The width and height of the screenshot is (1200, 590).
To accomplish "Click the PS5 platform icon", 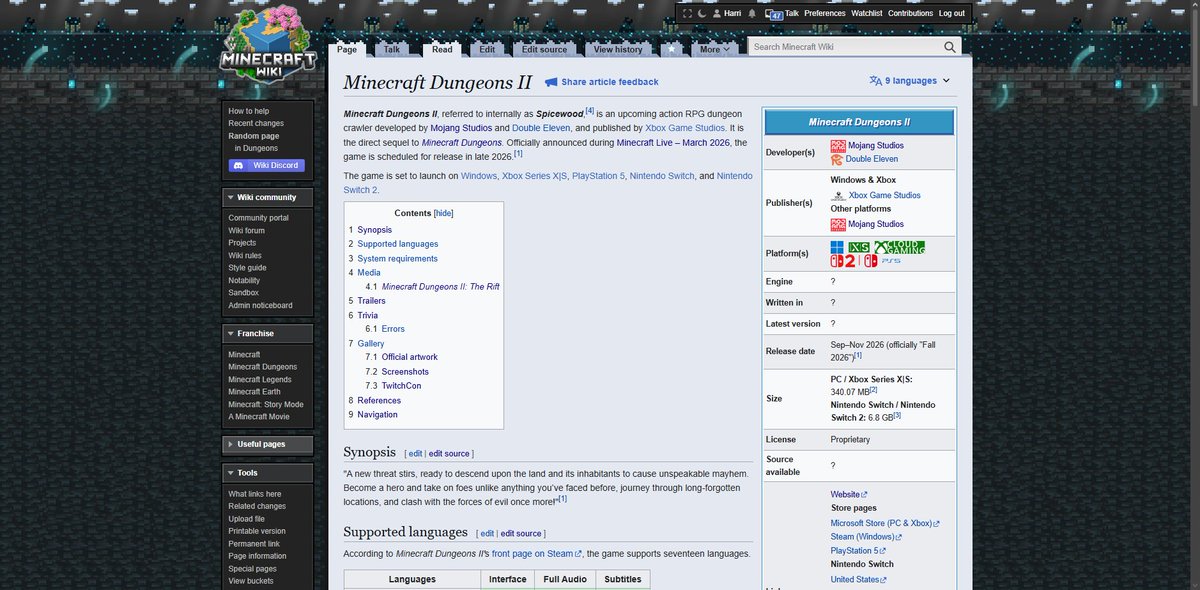I will point(890,261).
